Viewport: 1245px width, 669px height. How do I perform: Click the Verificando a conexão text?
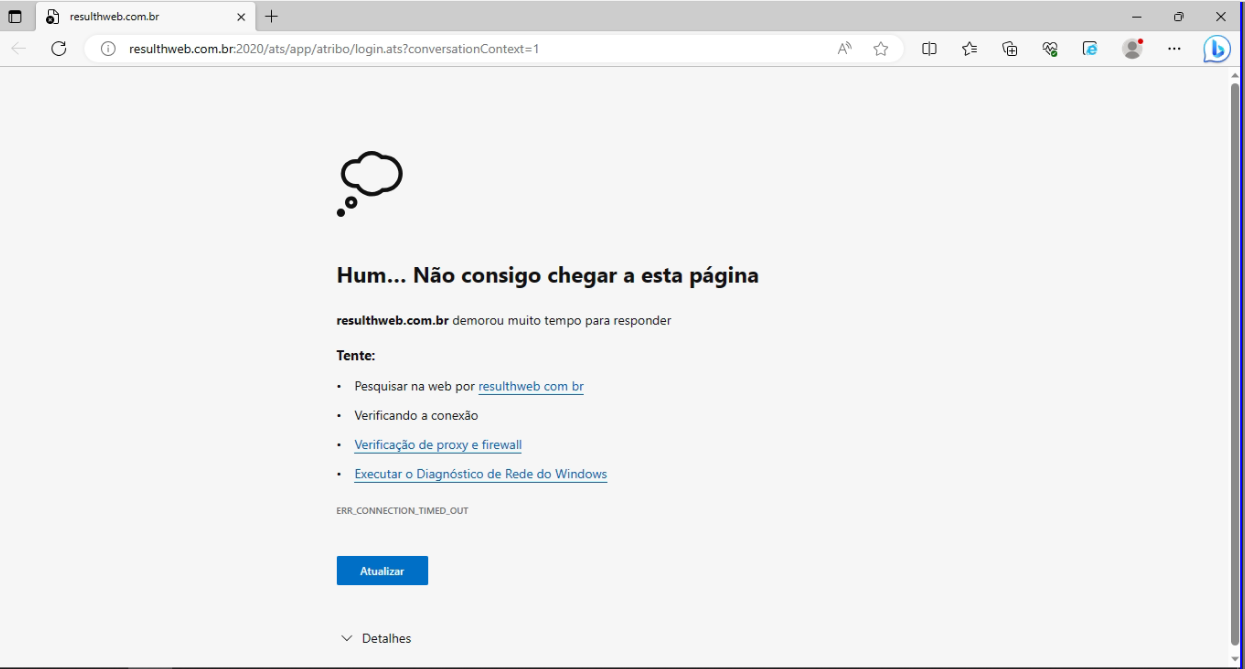[416, 415]
